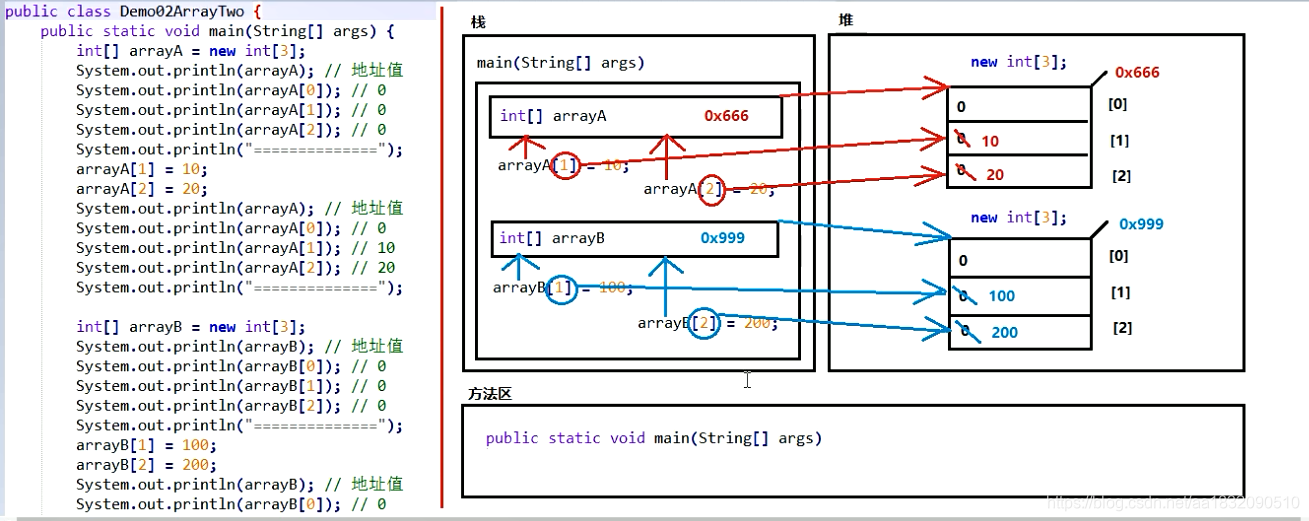The width and height of the screenshot is (1309, 521).
Task: Select code line 'System.out.println(arrayA[1]); // 10'
Action: coord(235,248)
